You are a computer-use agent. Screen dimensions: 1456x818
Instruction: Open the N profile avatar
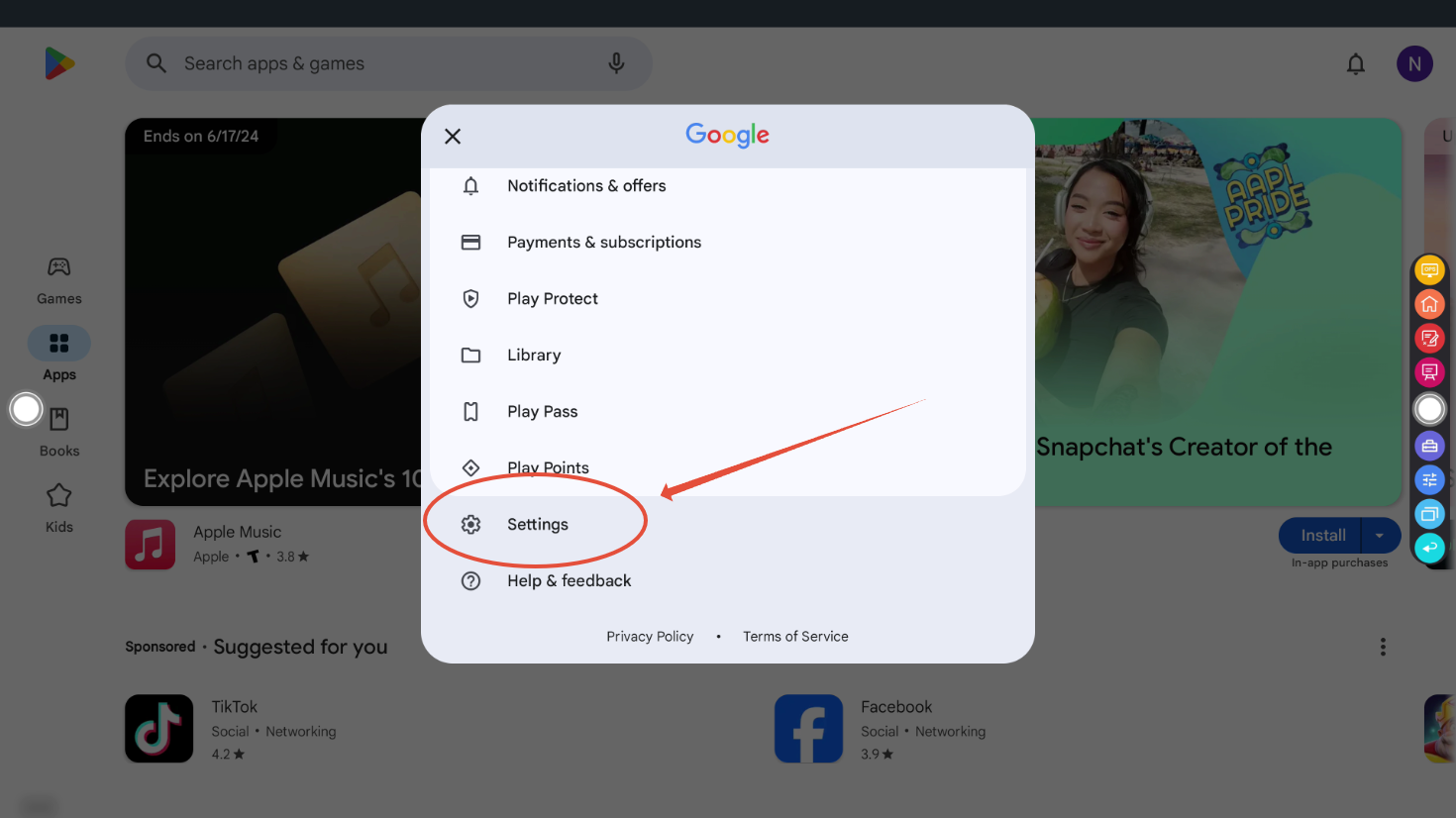[1414, 64]
